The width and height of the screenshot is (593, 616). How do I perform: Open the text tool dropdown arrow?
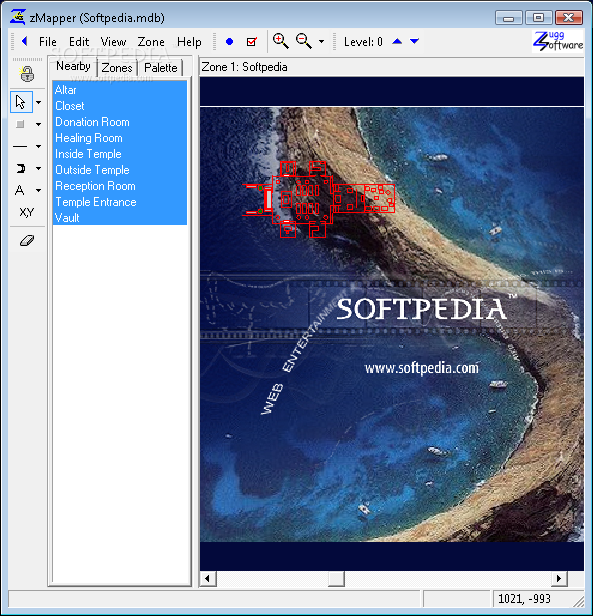click(39, 191)
